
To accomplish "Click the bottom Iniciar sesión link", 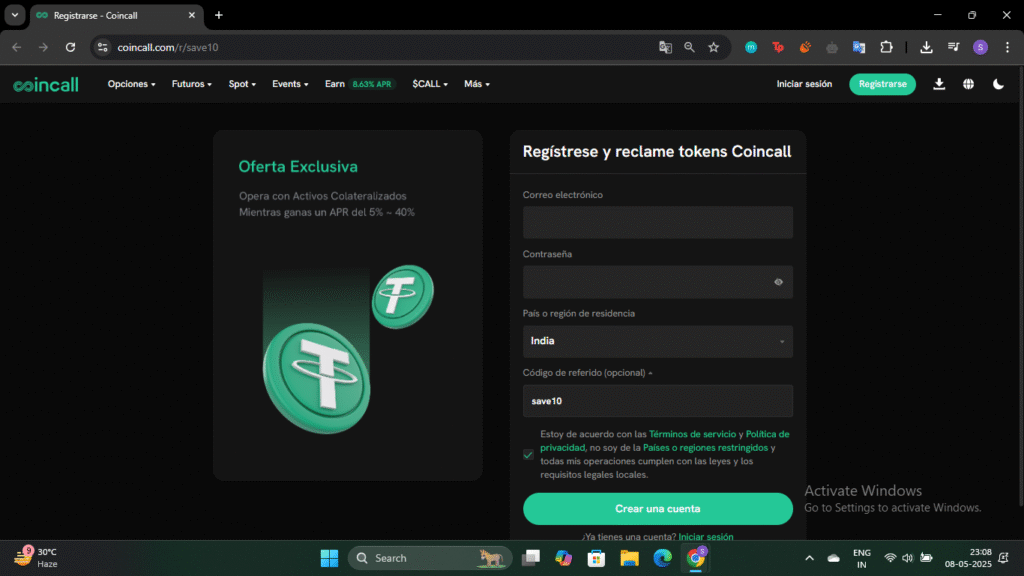I will 705,536.
